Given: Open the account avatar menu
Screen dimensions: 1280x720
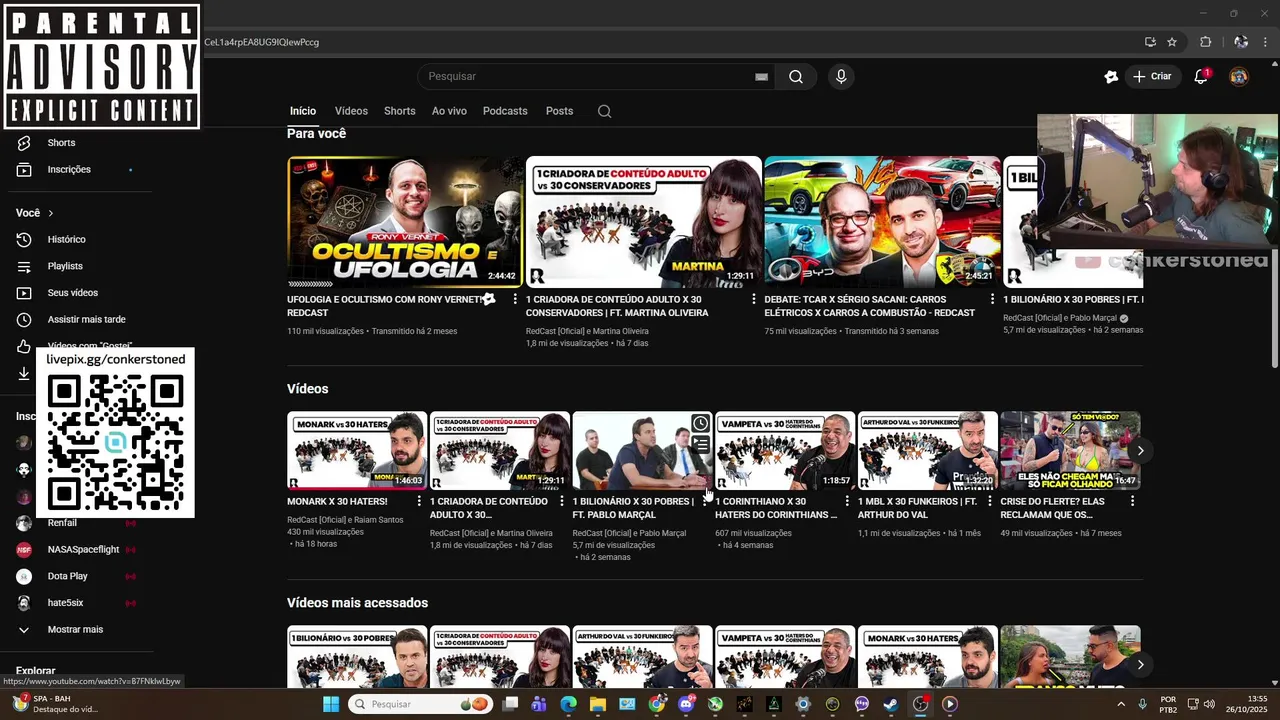Looking at the screenshot, I should click(1239, 77).
